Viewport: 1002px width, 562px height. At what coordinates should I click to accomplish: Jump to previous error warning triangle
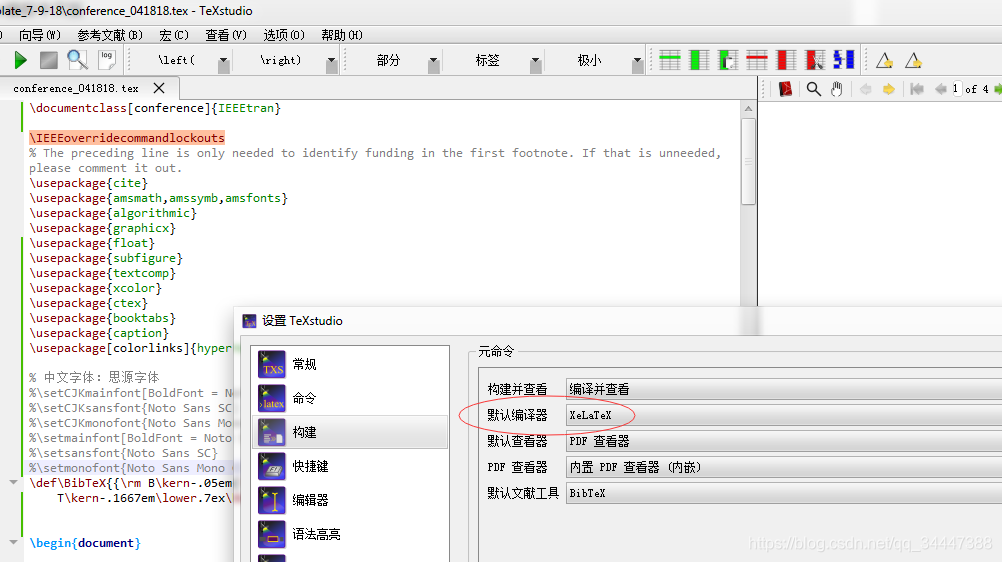tap(884, 61)
